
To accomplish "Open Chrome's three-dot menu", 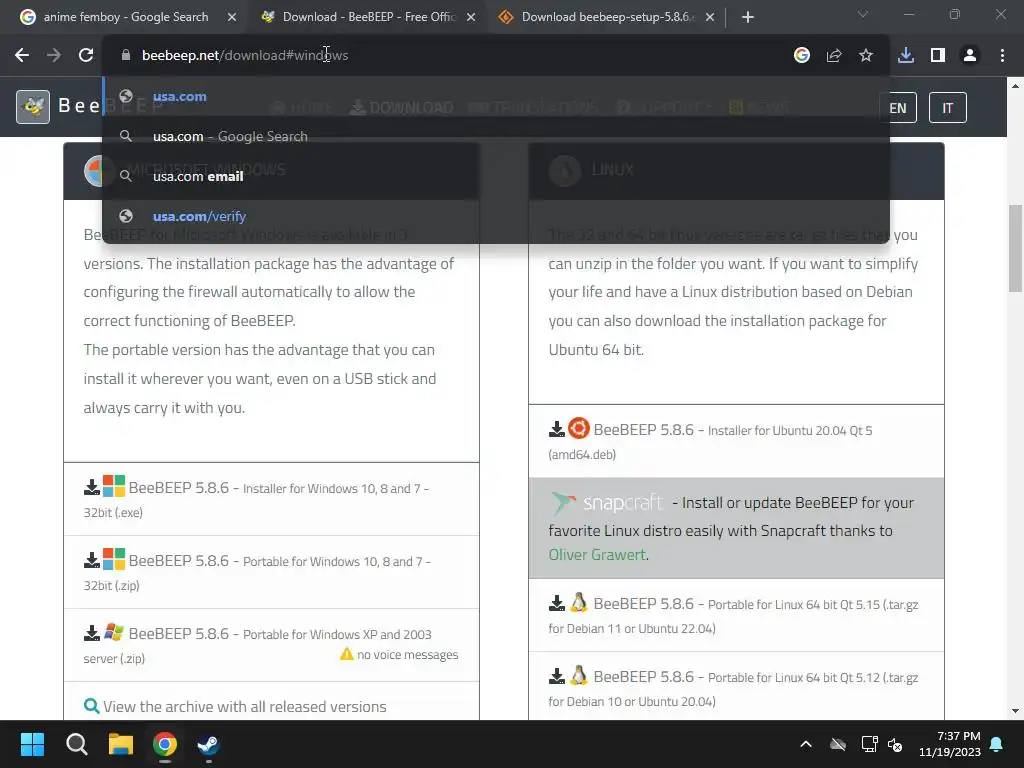I will [x=1002, y=56].
